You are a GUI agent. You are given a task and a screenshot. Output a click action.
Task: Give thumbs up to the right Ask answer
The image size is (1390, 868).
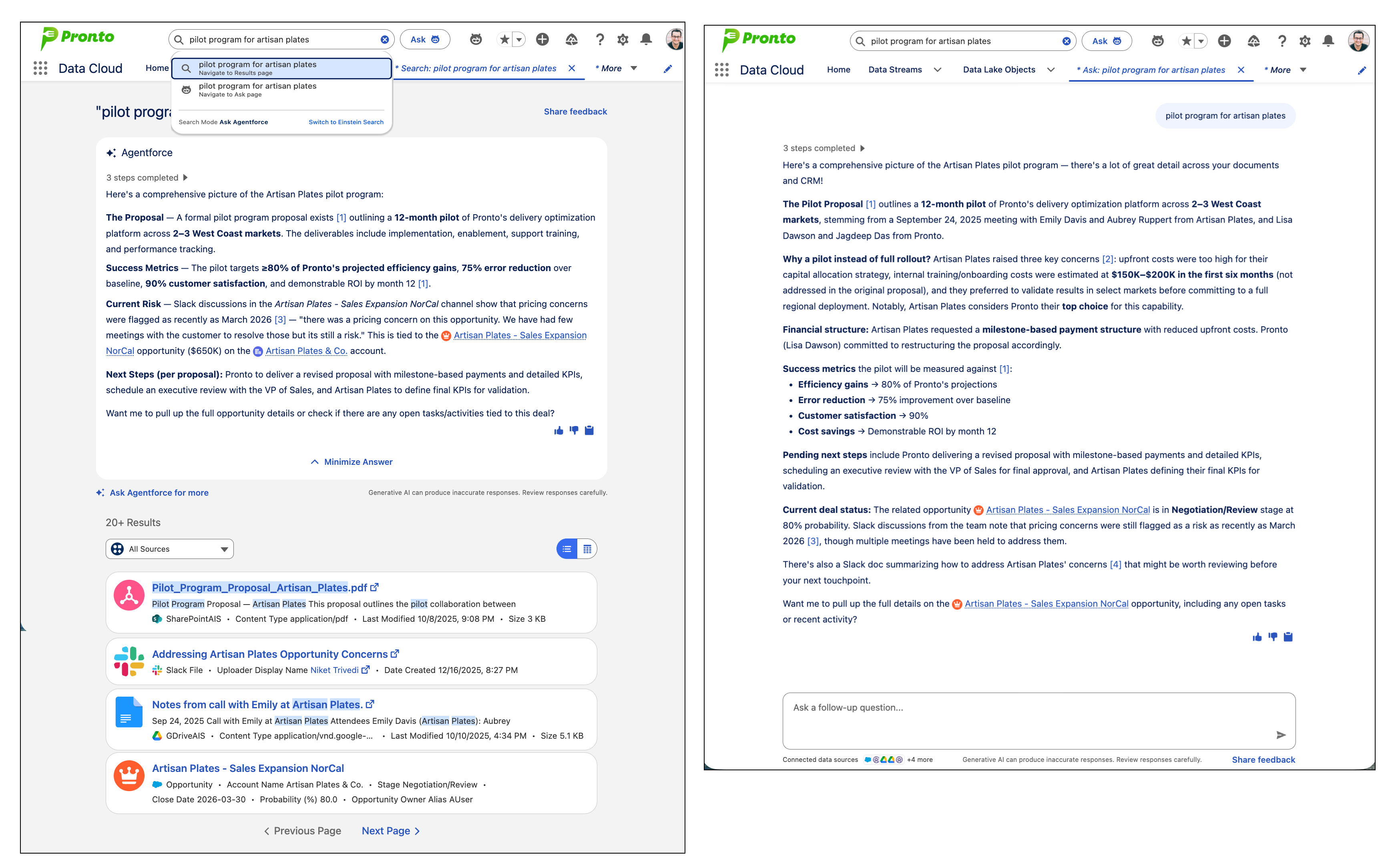pos(1257,637)
